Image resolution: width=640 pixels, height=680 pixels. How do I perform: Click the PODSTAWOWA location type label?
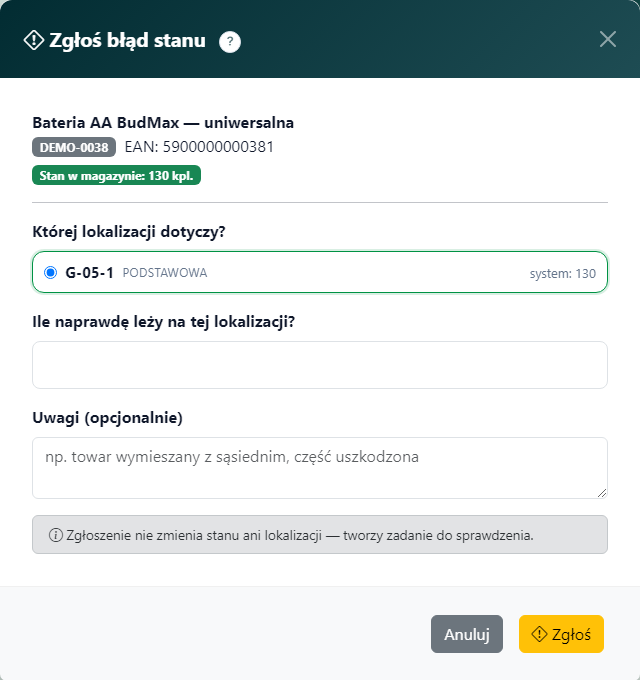[x=165, y=273]
